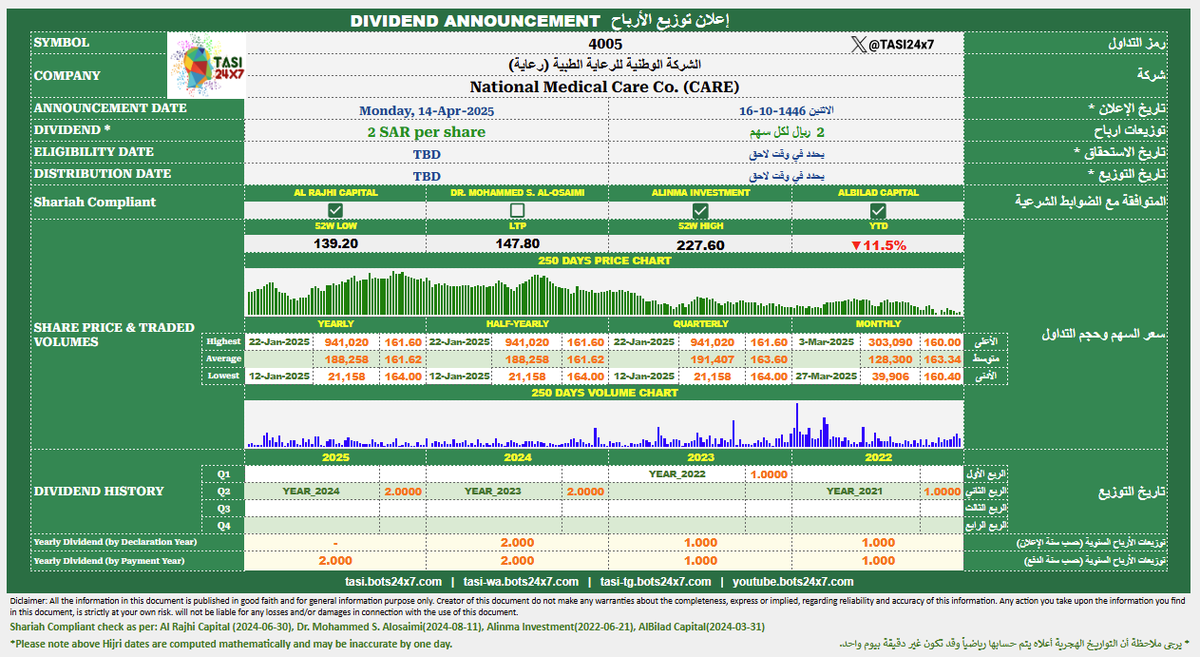Select the YEAR_2024 dividend cell
The height and width of the screenshot is (657, 1200).
click(312, 491)
